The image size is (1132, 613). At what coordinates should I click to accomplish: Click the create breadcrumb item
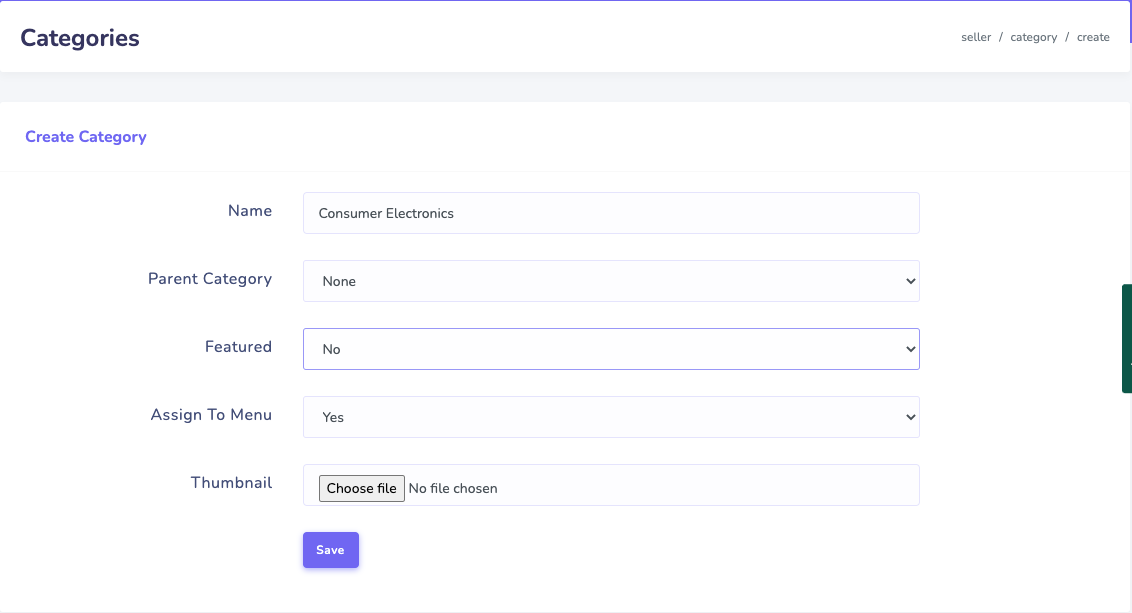(x=1093, y=37)
